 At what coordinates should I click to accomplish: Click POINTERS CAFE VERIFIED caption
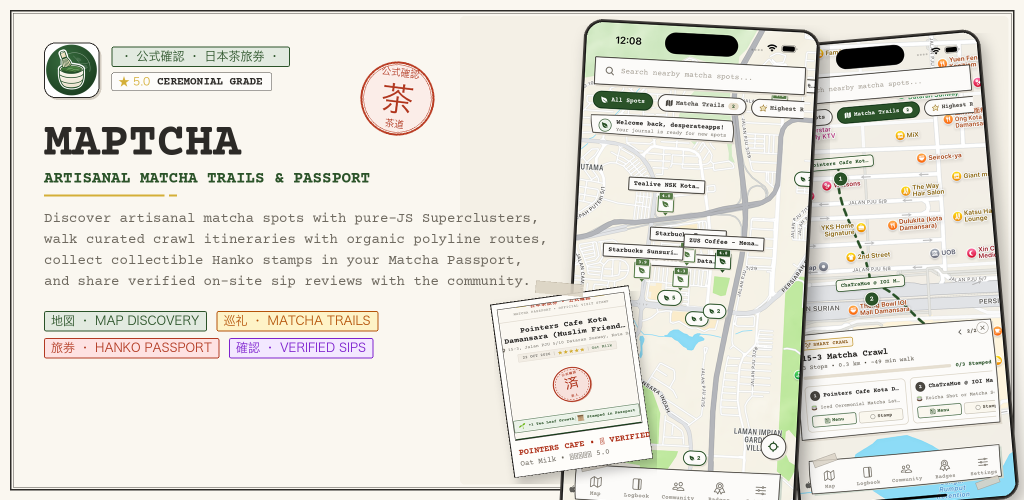coord(583,441)
